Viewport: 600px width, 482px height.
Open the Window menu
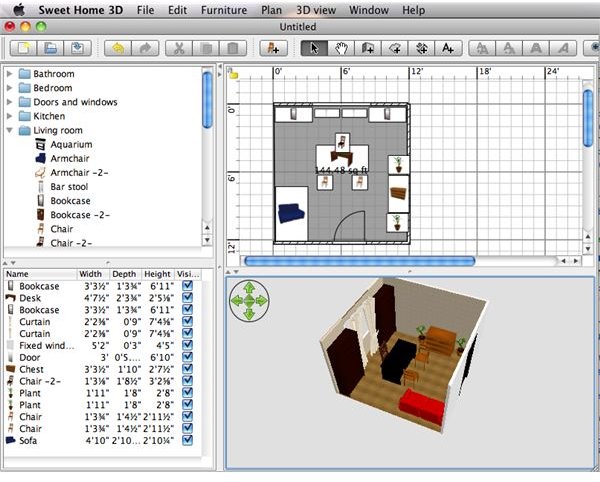coord(369,10)
